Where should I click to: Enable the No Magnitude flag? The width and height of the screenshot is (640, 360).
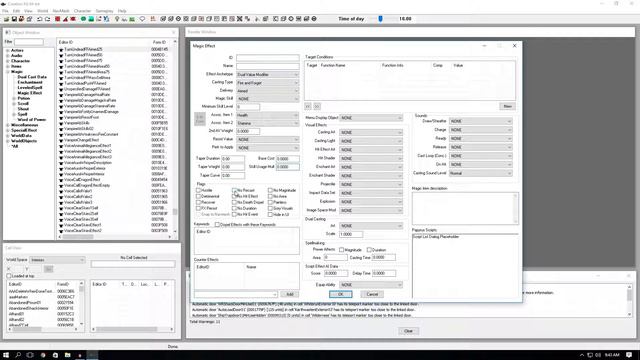pos(270,190)
